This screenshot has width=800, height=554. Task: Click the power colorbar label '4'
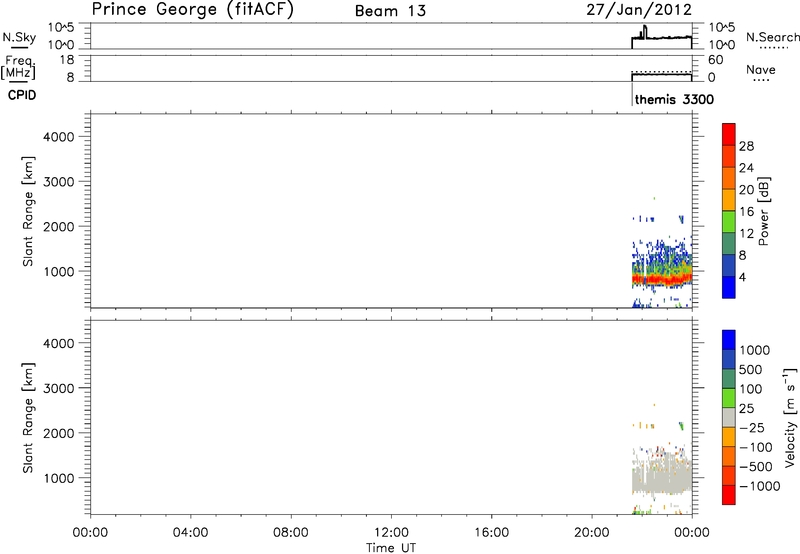[742, 277]
